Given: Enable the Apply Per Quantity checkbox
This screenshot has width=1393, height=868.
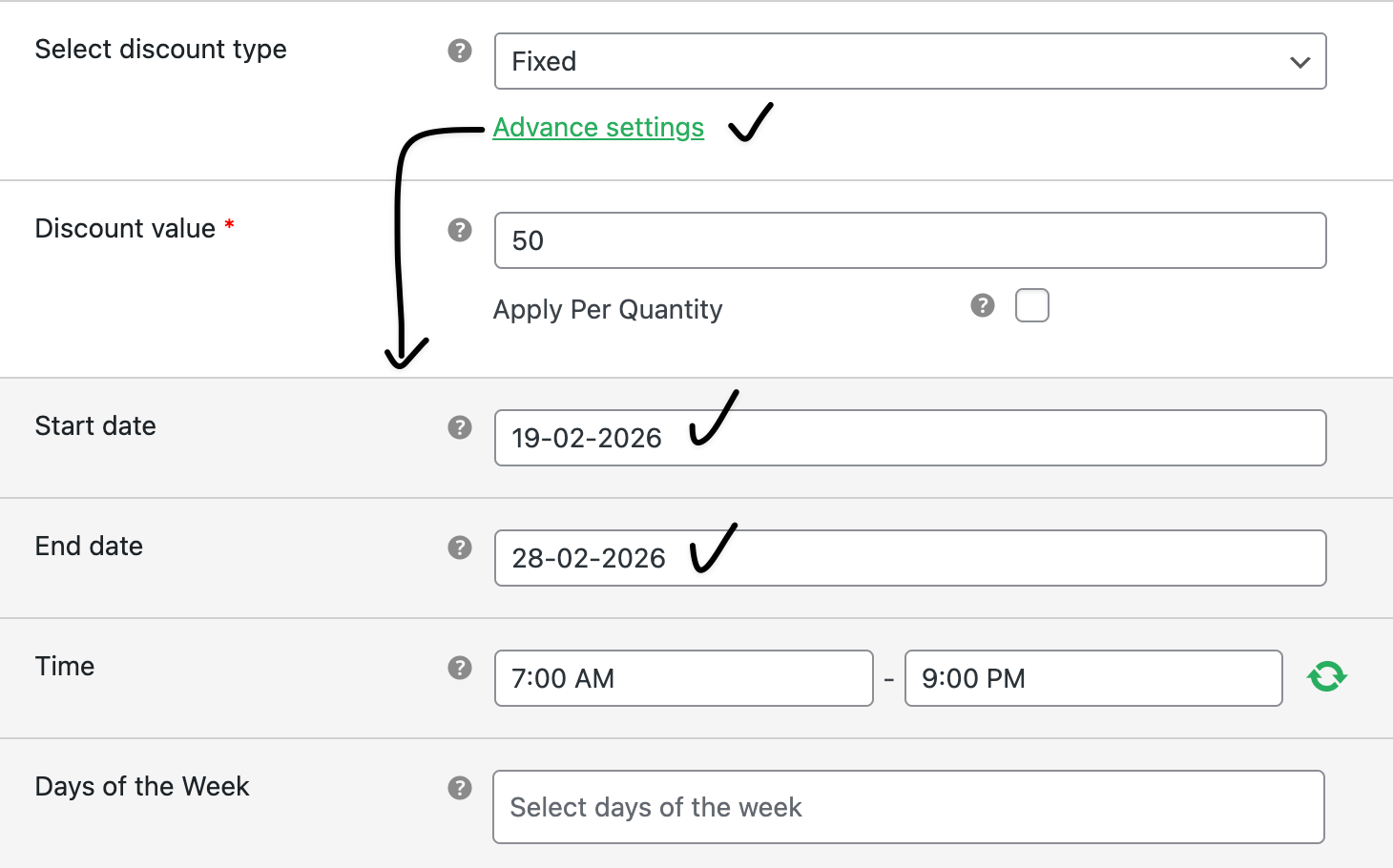Looking at the screenshot, I should tap(1032, 305).
